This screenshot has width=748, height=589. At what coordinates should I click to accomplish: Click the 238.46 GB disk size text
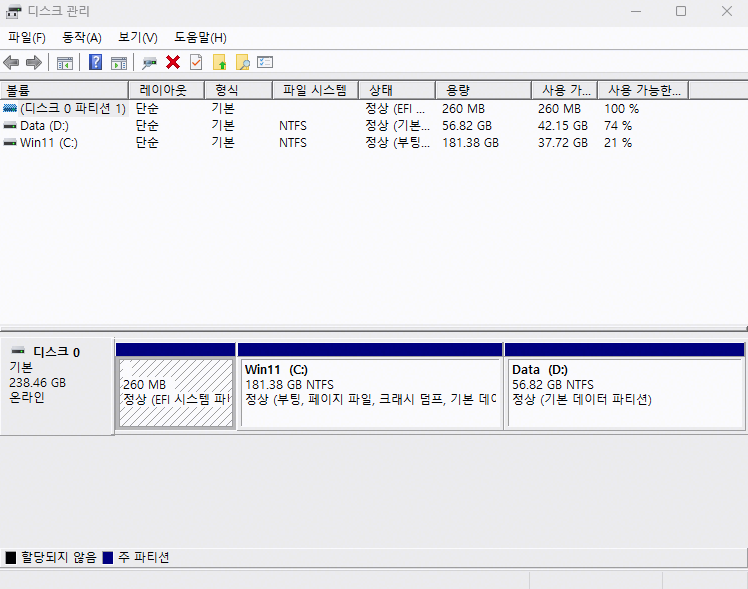click(37, 382)
